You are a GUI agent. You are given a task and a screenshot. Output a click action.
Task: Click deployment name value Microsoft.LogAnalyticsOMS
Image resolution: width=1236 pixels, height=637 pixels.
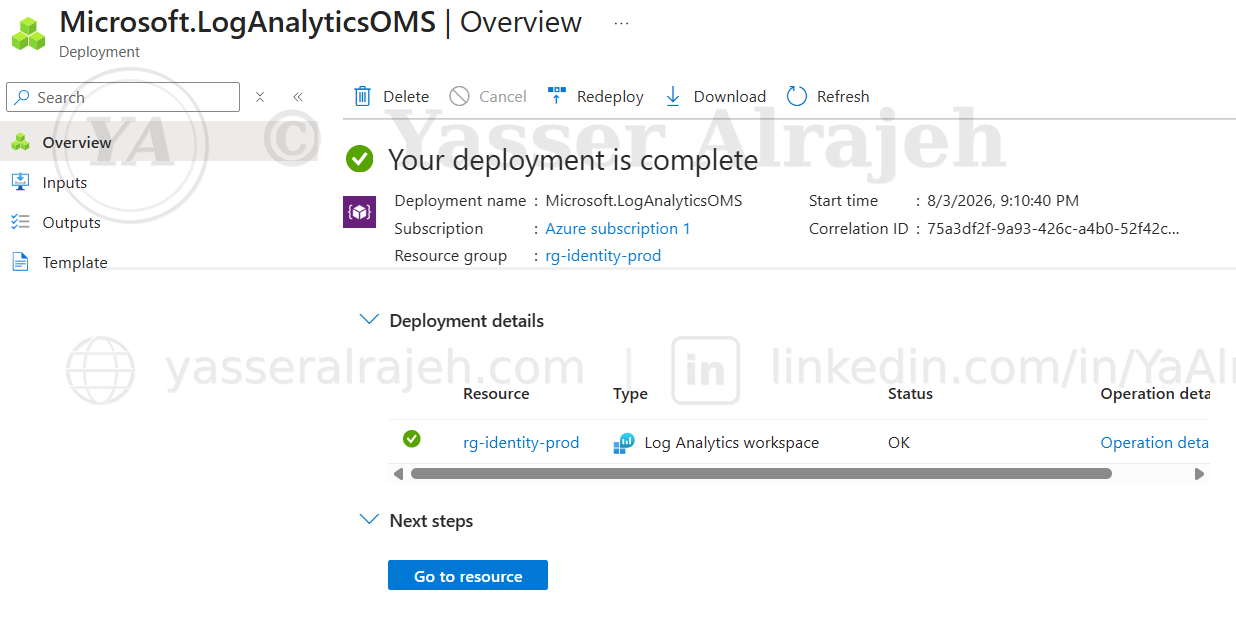pos(644,201)
